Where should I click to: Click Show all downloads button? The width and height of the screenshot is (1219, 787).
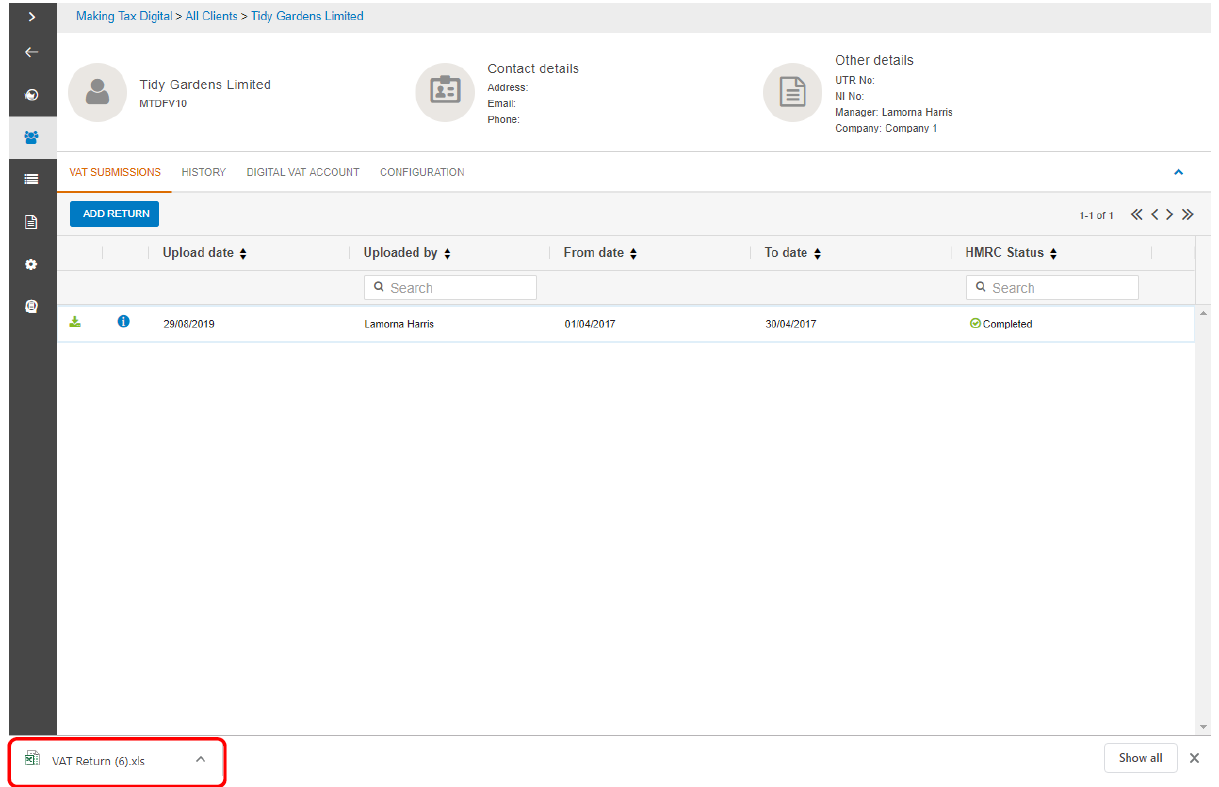pyautogui.click(x=1140, y=758)
